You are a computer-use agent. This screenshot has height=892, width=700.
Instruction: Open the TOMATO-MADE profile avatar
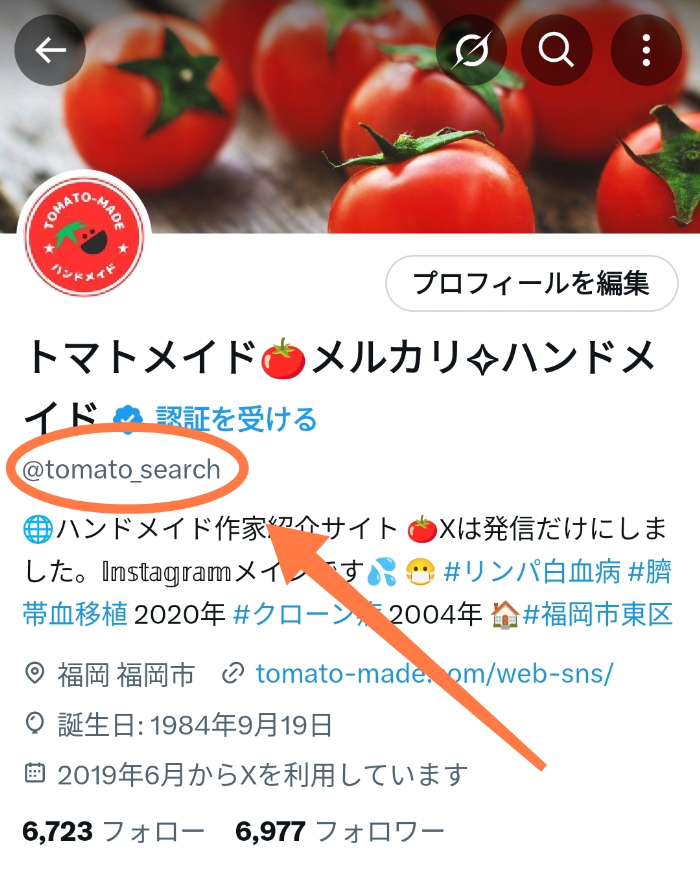(x=85, y=237)
